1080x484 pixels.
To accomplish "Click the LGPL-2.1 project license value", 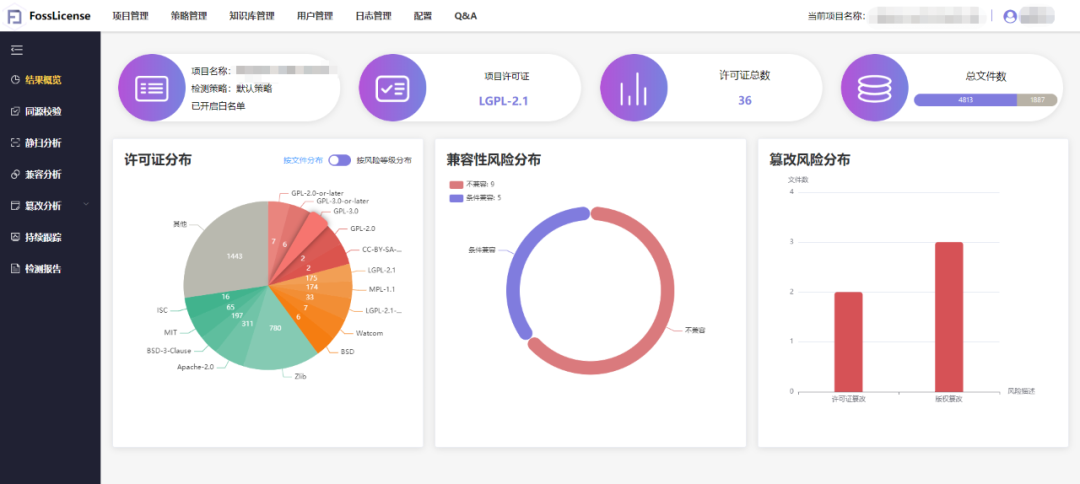I will [x=503, y=101].
